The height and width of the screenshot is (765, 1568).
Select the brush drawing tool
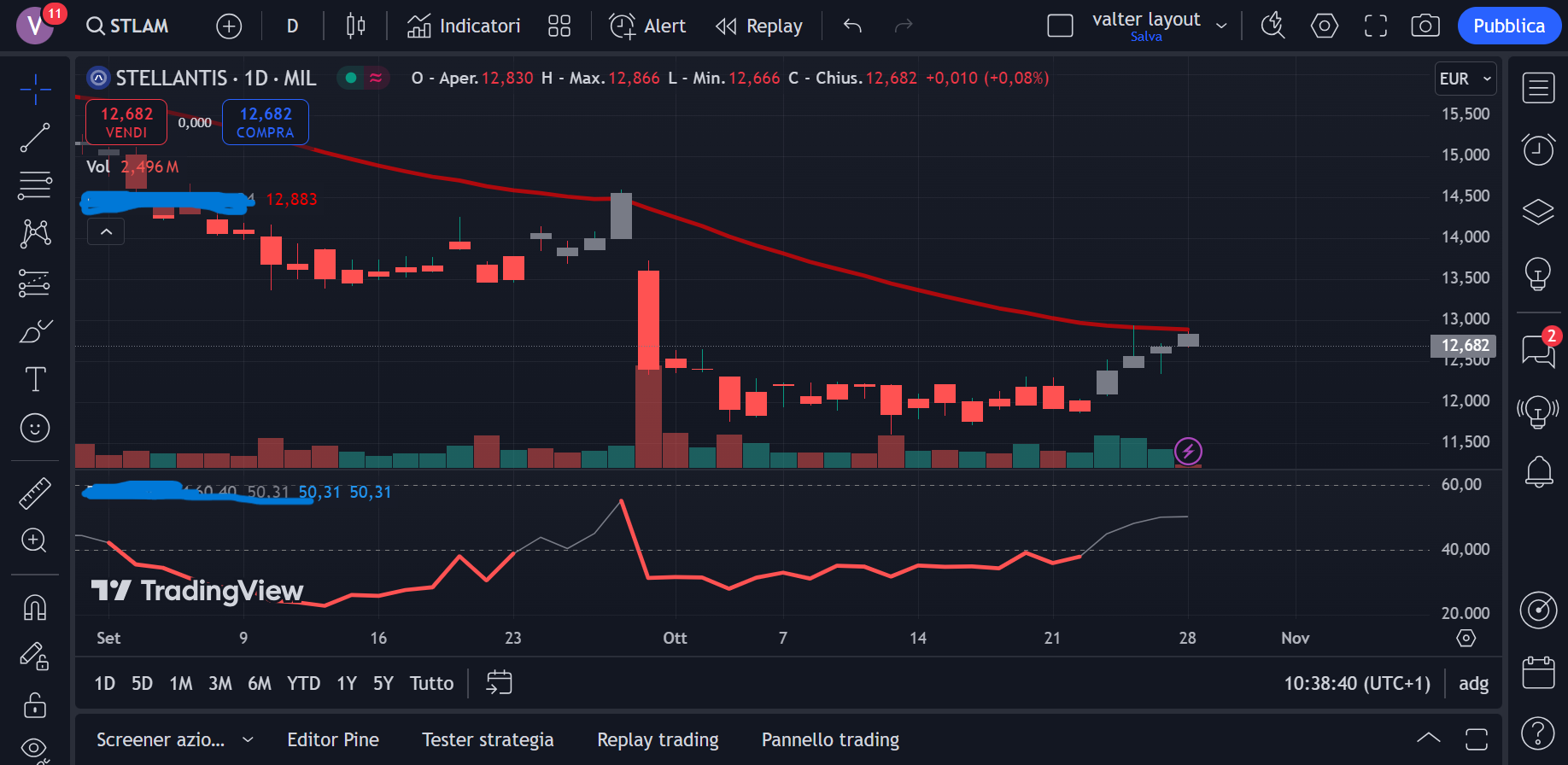(x=35, y=331)
